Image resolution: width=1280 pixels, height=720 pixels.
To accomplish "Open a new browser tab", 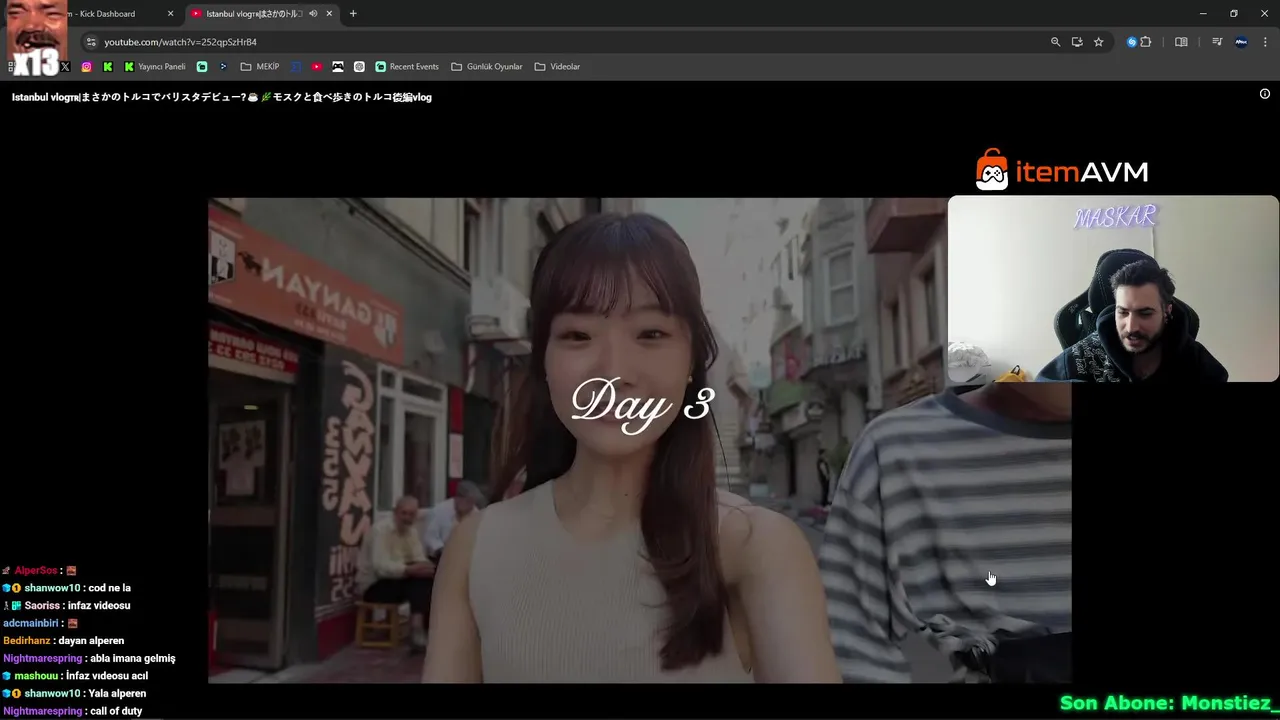I will pos(353,14).
